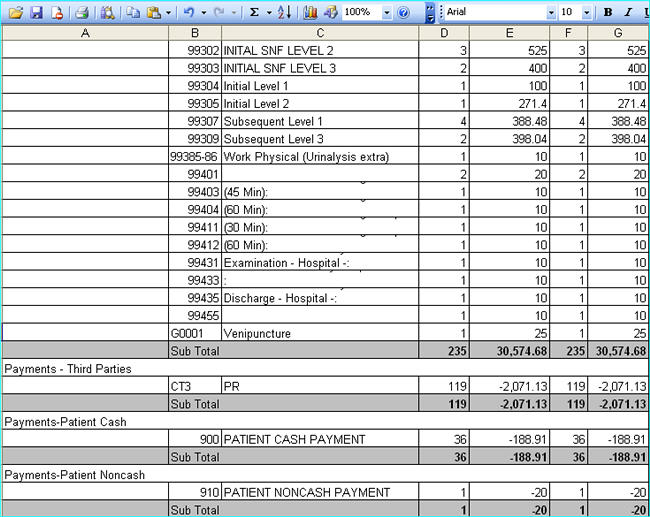650x517 pixels.
Task: Click the Open folder icon
Action: 15,12
